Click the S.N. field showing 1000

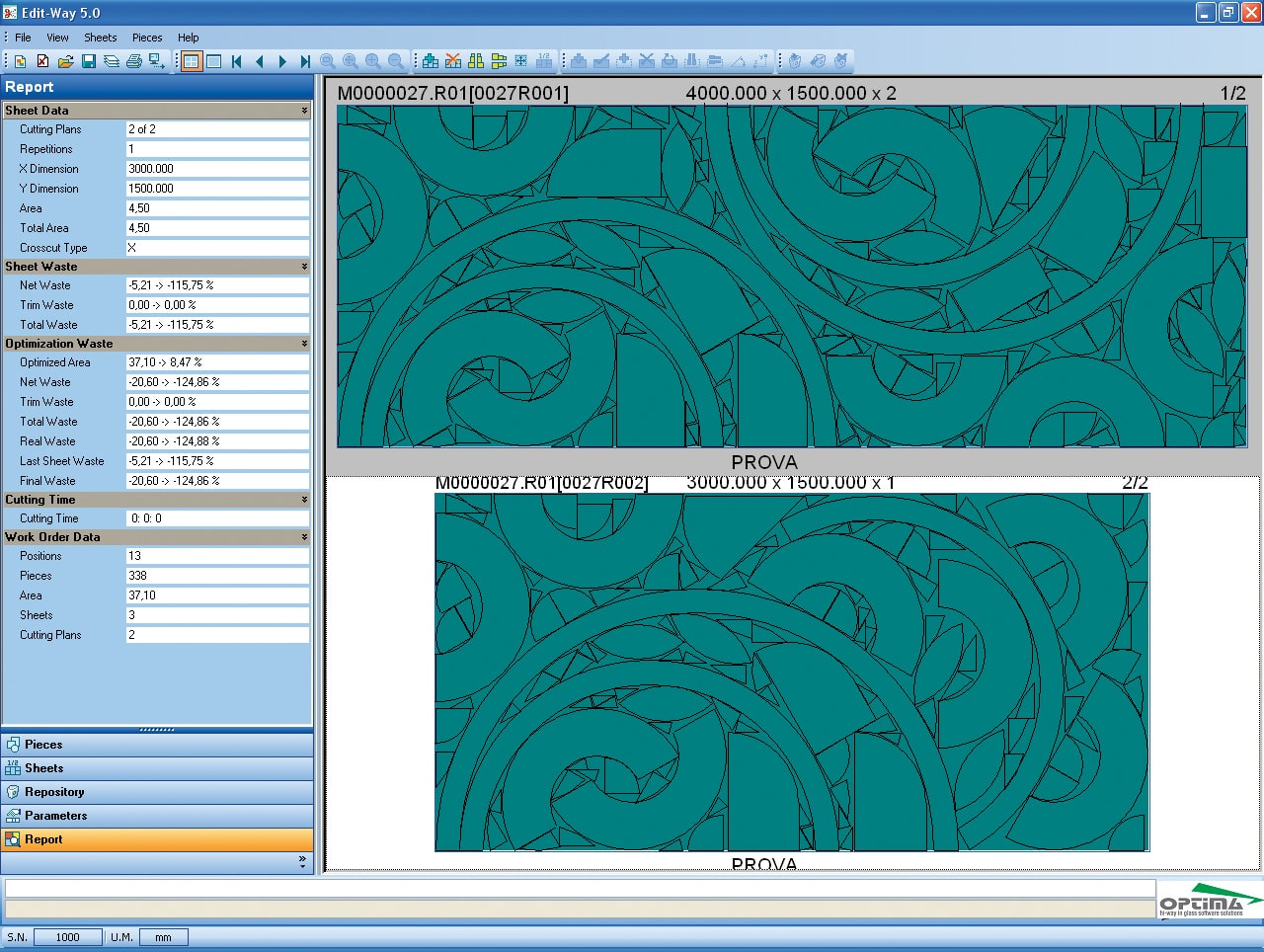pyautogui.click(x=68, y=937)
